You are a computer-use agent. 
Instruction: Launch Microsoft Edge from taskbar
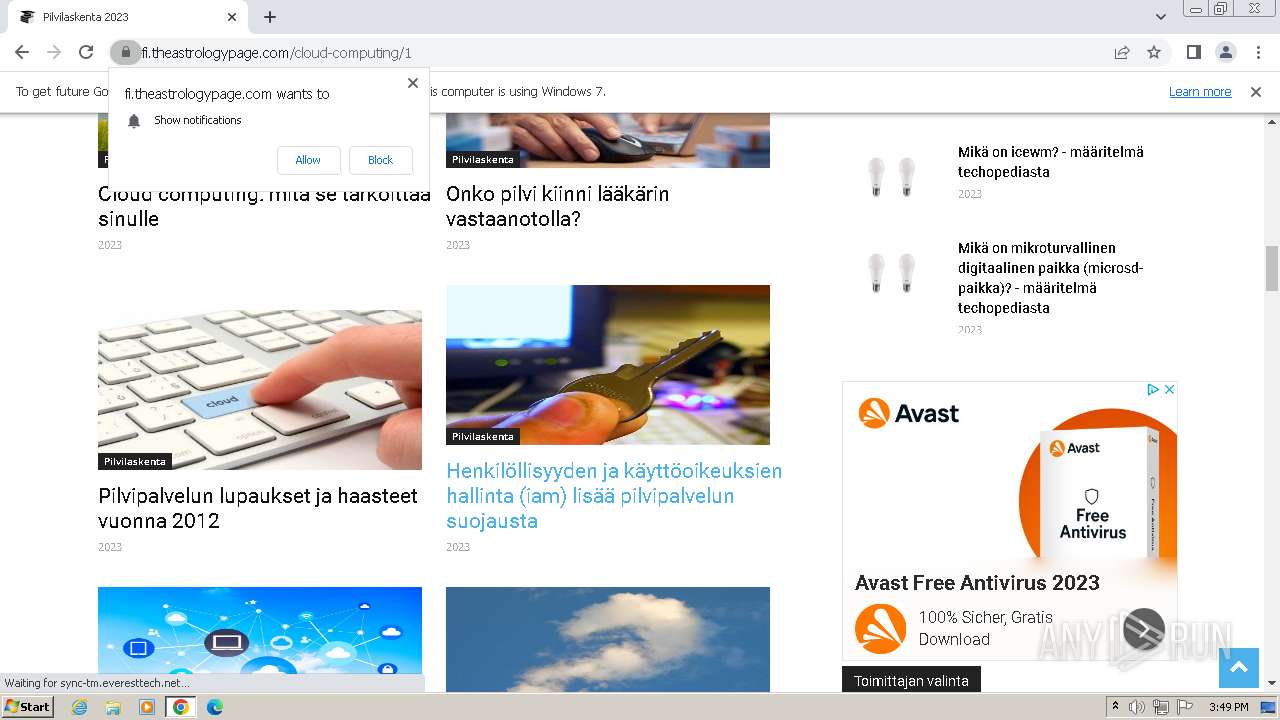[x=214, y=707]
